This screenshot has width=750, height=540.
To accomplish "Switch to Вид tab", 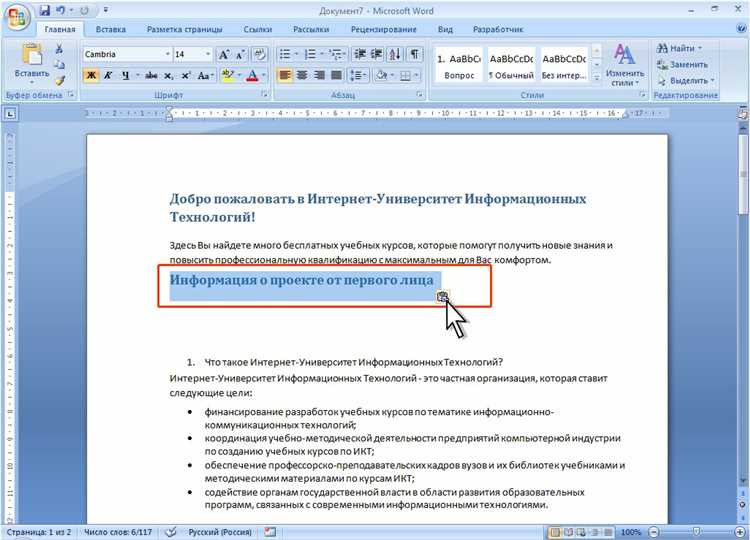I will pos(445,29).
